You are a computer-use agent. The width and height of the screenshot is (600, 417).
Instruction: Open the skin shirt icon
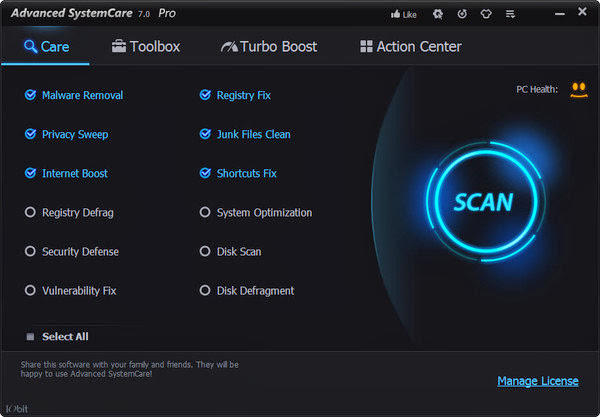486,14
